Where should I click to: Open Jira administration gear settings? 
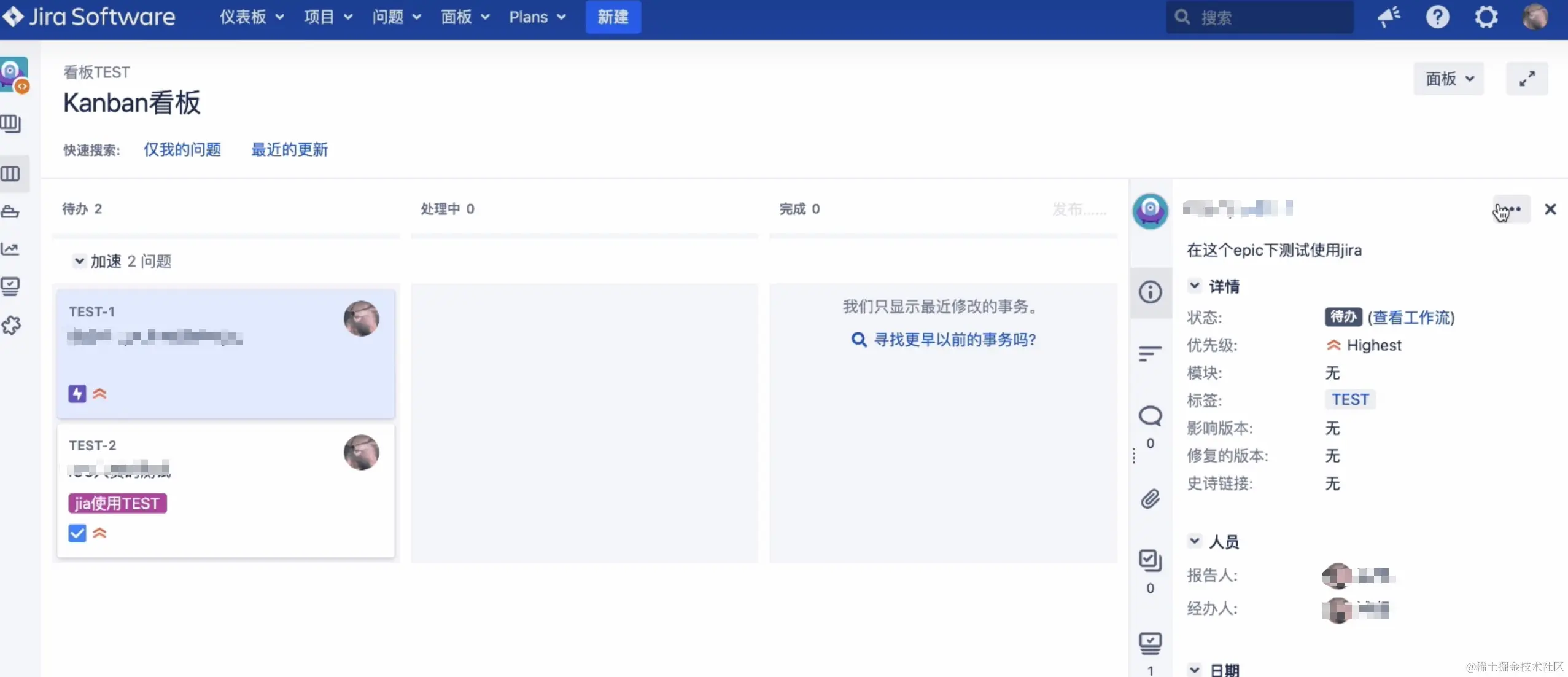click(1486, 17)
